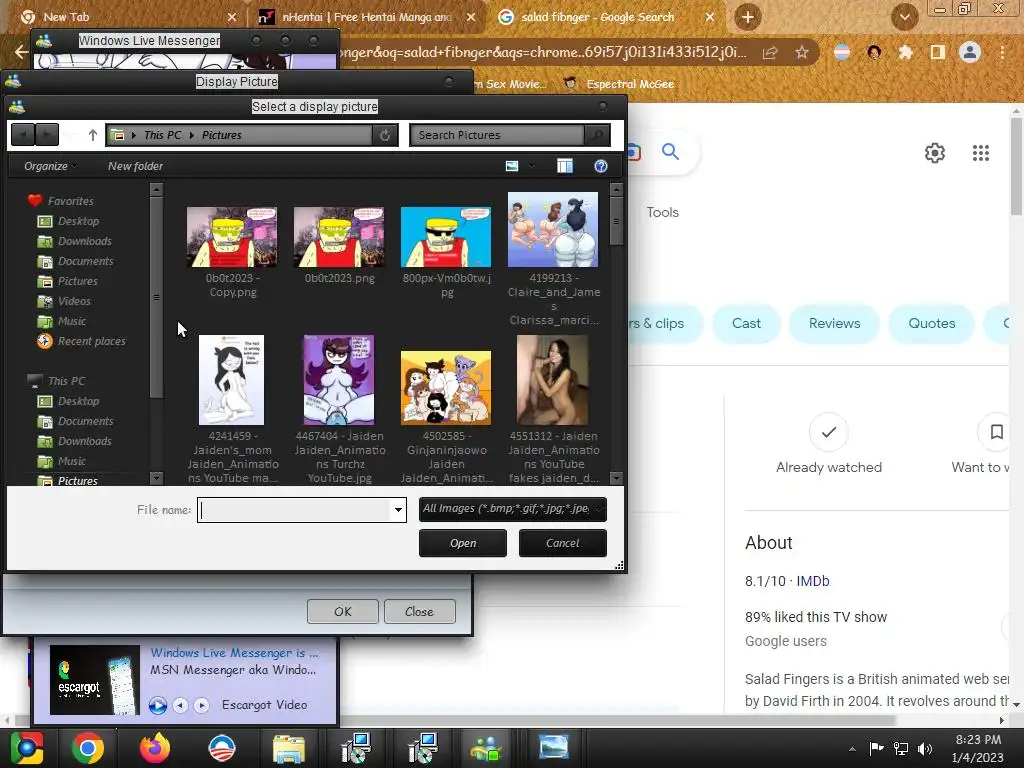Expand the Pictures breadcrumb arrow
Viewport: 1024px width, 768px height.
point(192,135)
